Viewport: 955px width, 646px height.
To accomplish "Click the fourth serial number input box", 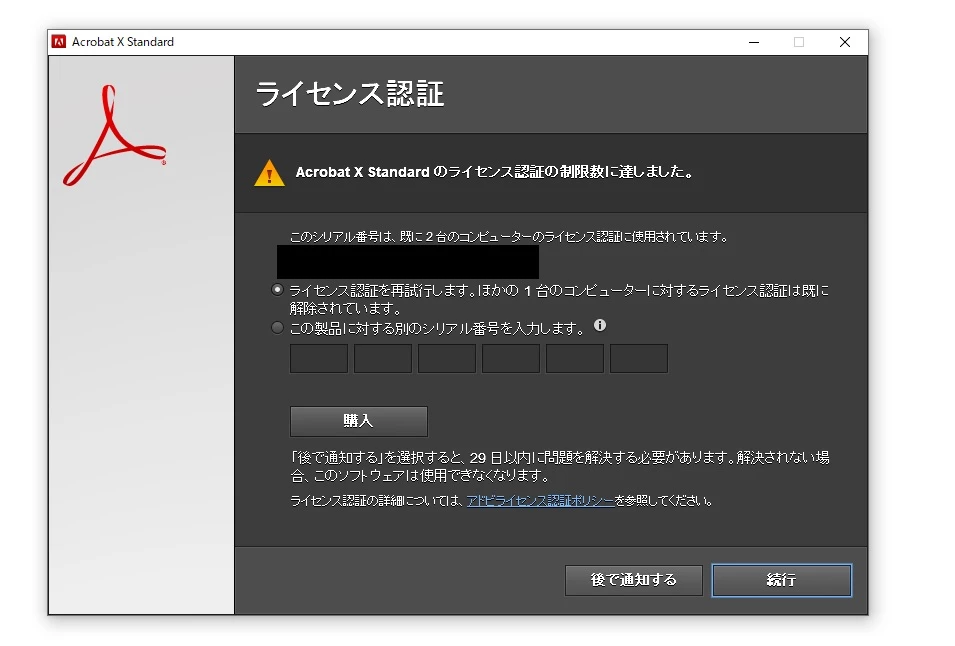I will [510, 358].
